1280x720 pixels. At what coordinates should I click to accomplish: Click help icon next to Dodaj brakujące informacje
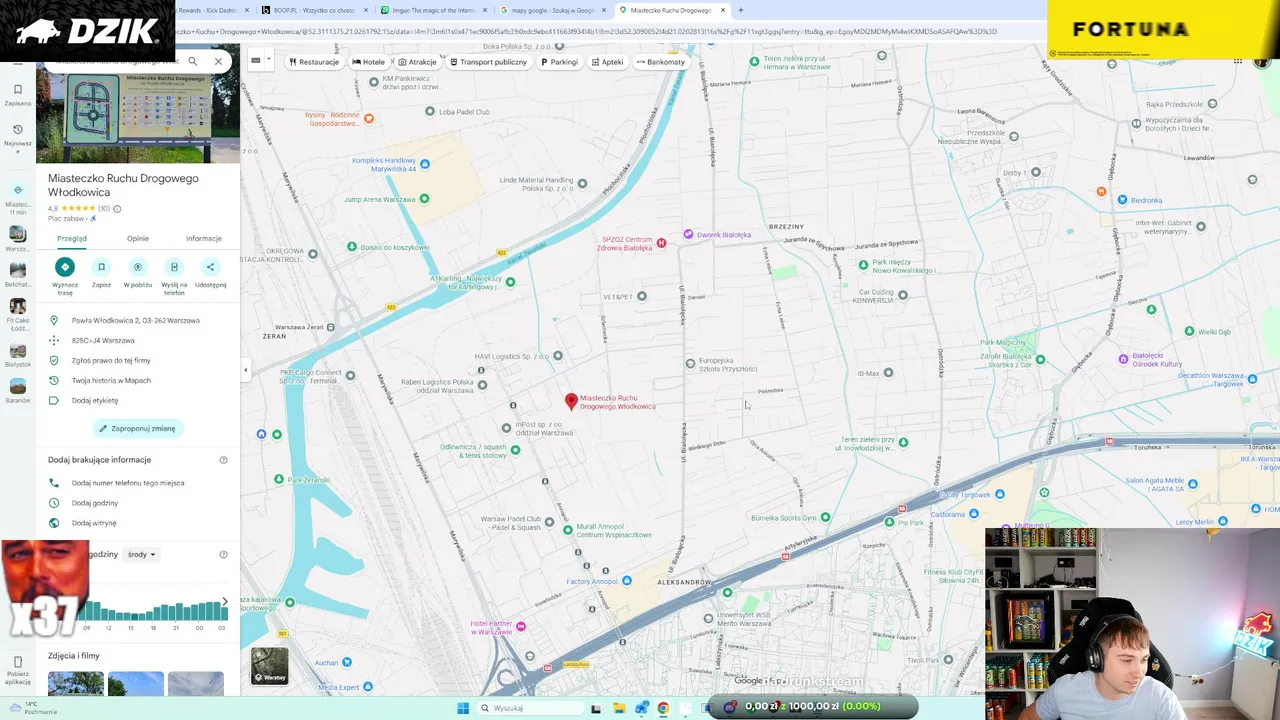[x=223, y=460]
